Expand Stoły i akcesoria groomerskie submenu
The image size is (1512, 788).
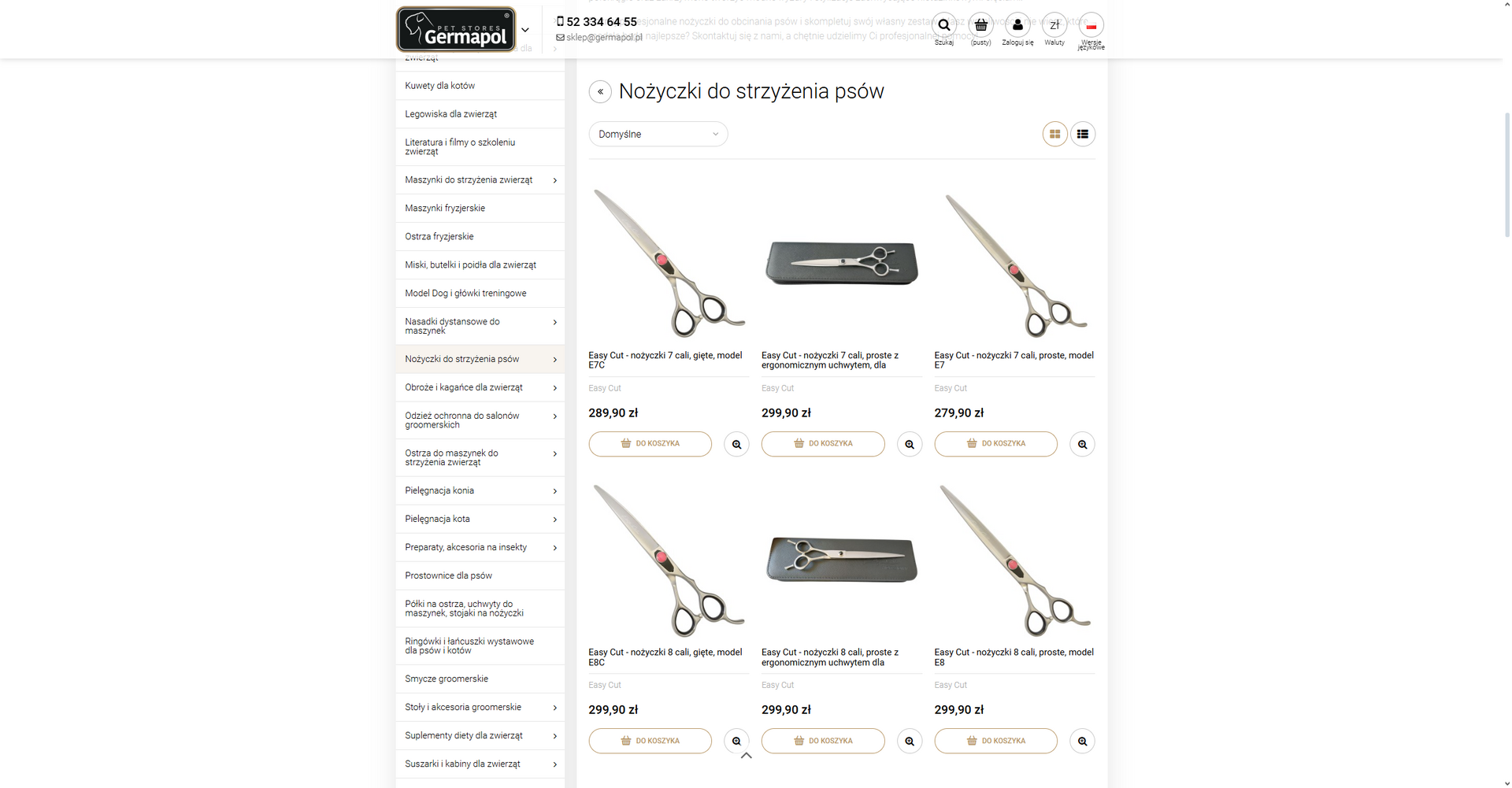click(x=555, y=708)
